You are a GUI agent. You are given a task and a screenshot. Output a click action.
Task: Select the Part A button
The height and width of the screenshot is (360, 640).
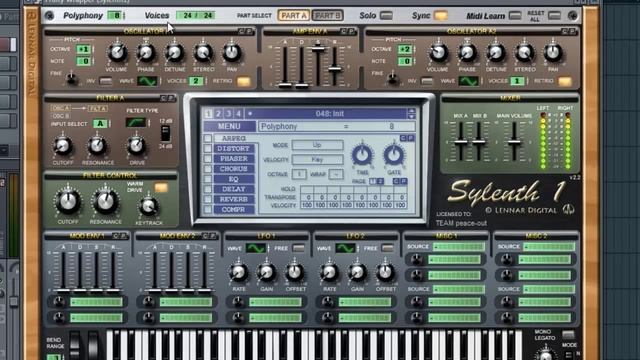coord(293,16)
